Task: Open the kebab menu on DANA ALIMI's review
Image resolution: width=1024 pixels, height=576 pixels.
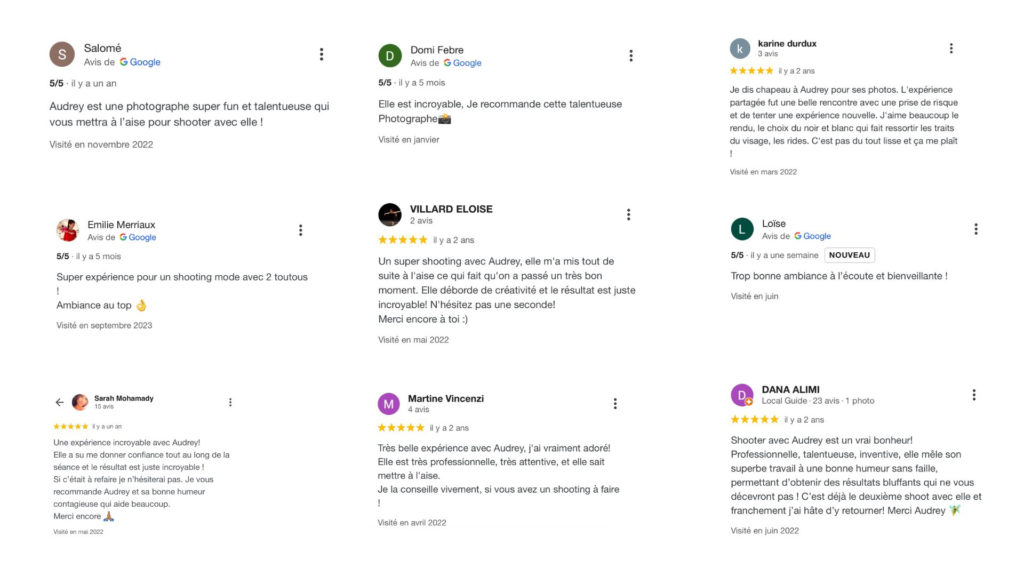Action: click(x=974, y=395)
